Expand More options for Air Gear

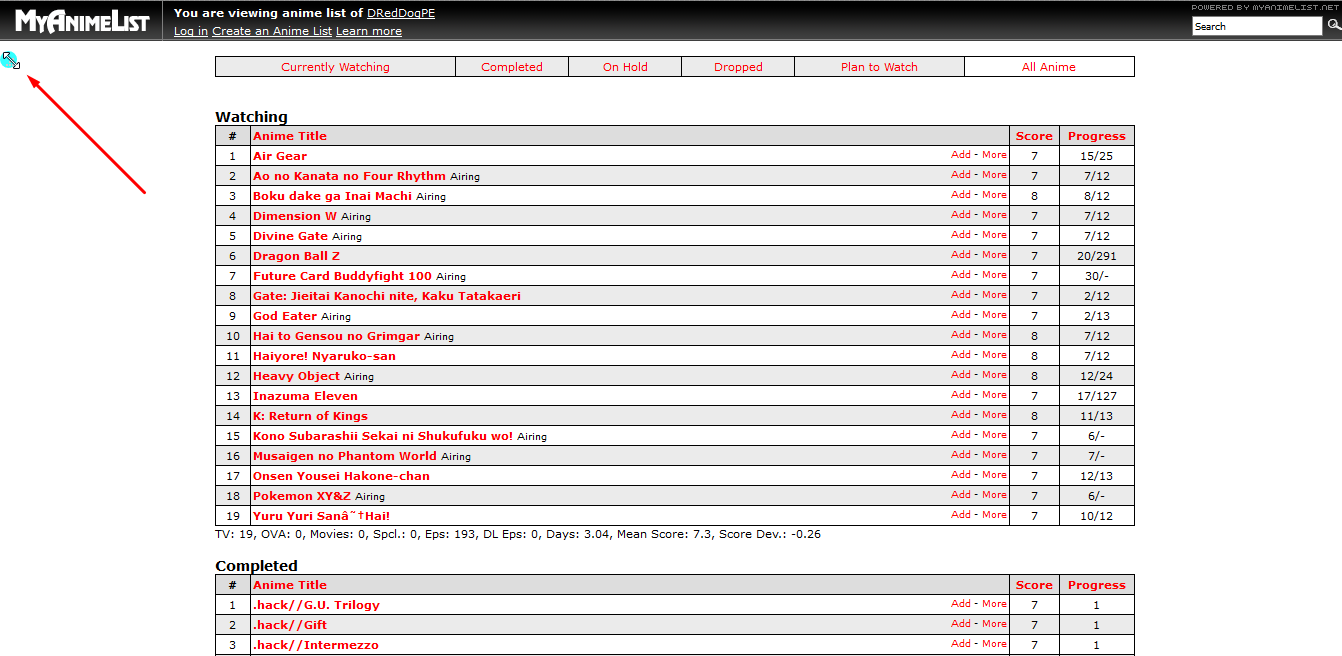[994, 155]
